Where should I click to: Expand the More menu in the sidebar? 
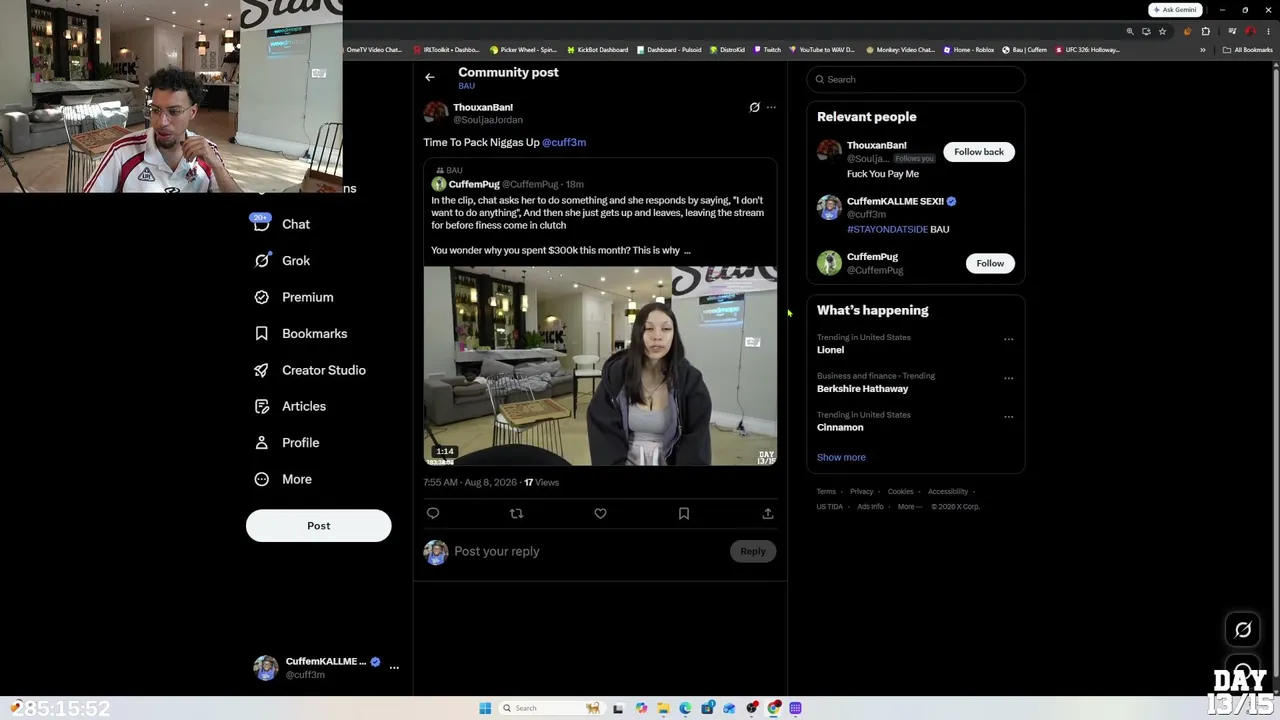click(x=283, y=479)
